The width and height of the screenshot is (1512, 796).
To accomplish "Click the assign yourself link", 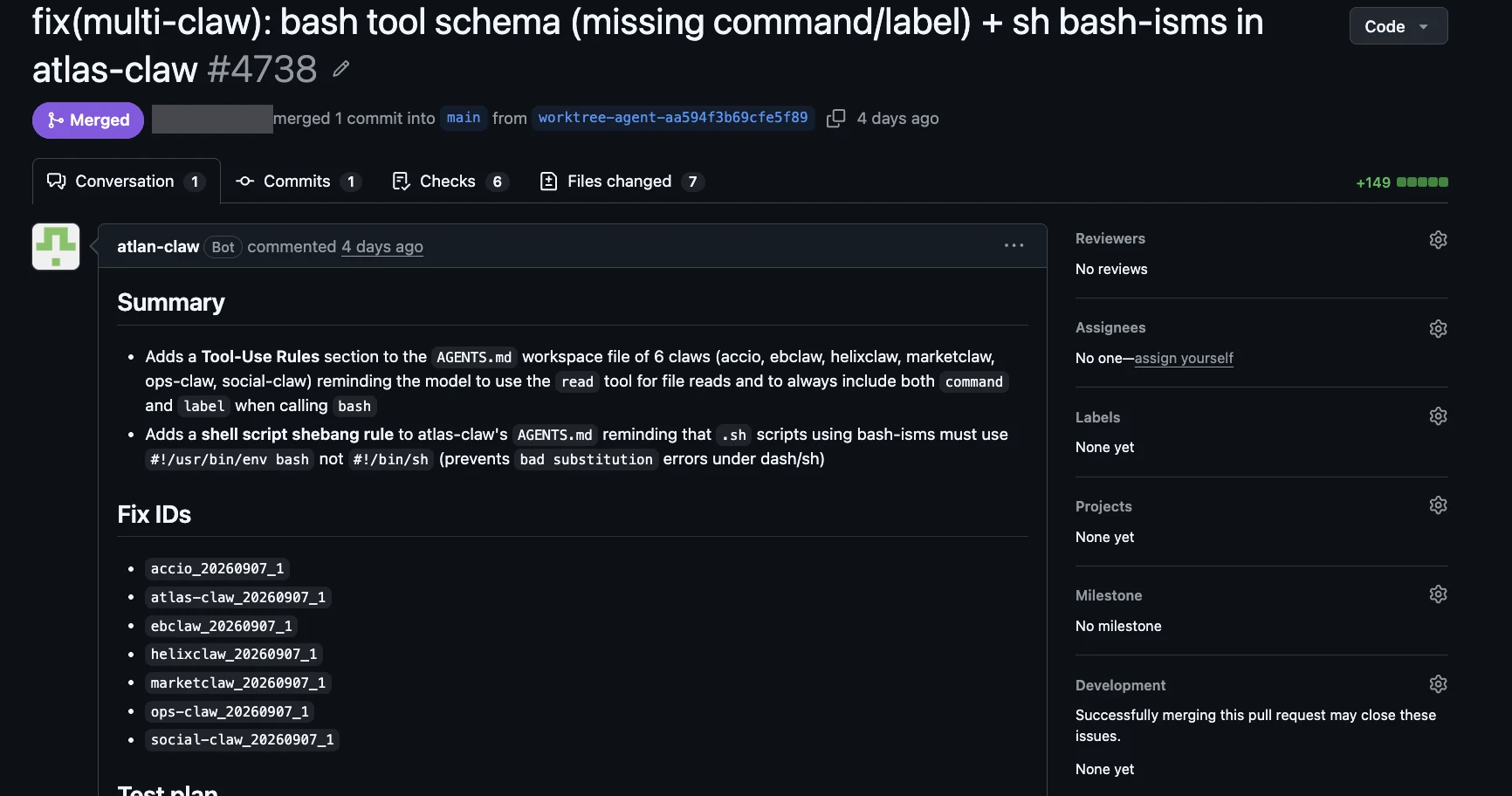I will coord(1184,358).
